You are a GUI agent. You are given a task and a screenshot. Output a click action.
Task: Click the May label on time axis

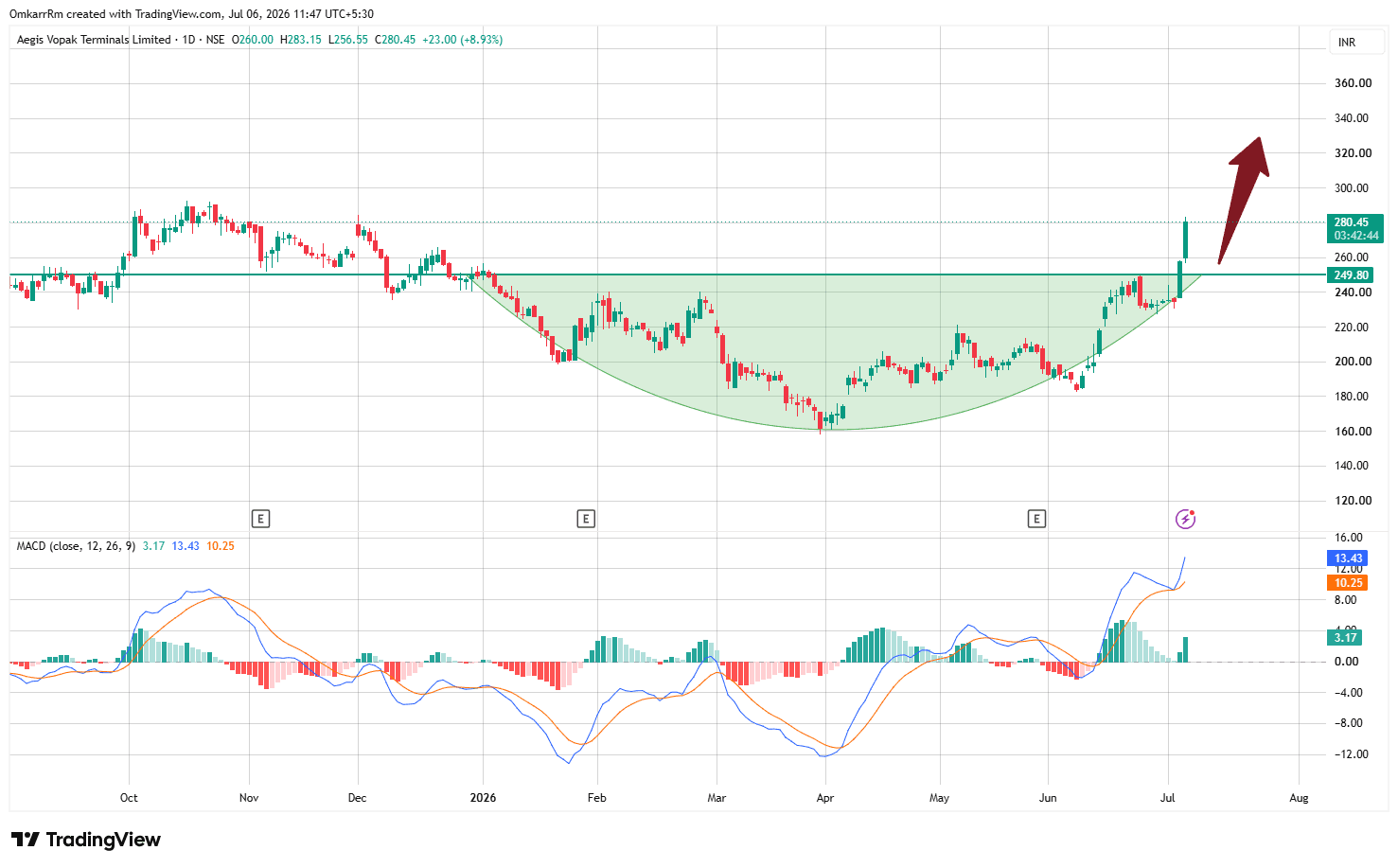click(x=939, y=798)
